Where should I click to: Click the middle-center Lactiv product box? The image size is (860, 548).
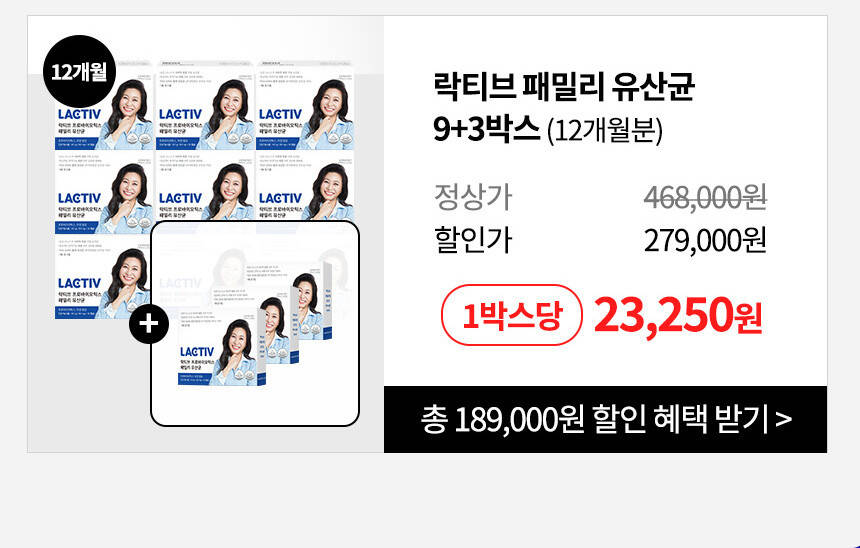coord(205,187)
